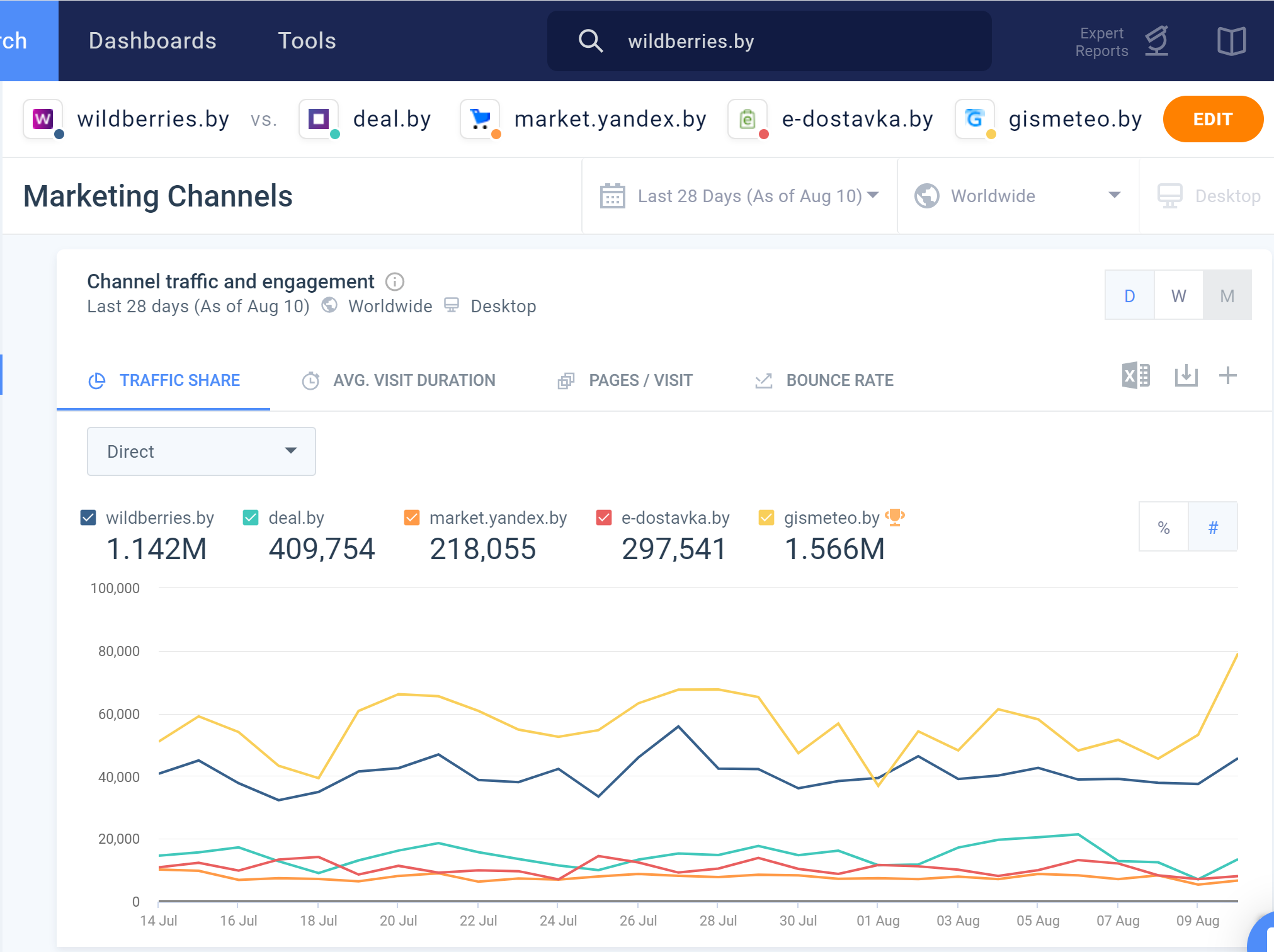Click the Marketing Channels page title
This screenshot has width=1274, height=952.
pyautogui.click(x=158, y=196)
